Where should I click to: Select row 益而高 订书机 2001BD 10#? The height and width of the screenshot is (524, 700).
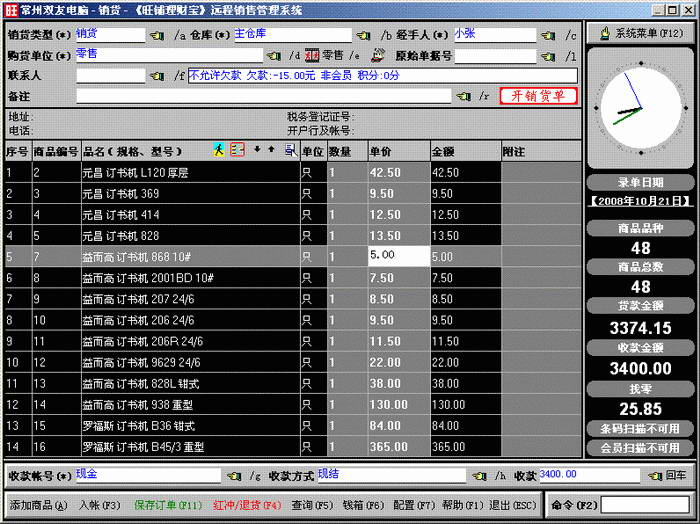coord(293,278)
